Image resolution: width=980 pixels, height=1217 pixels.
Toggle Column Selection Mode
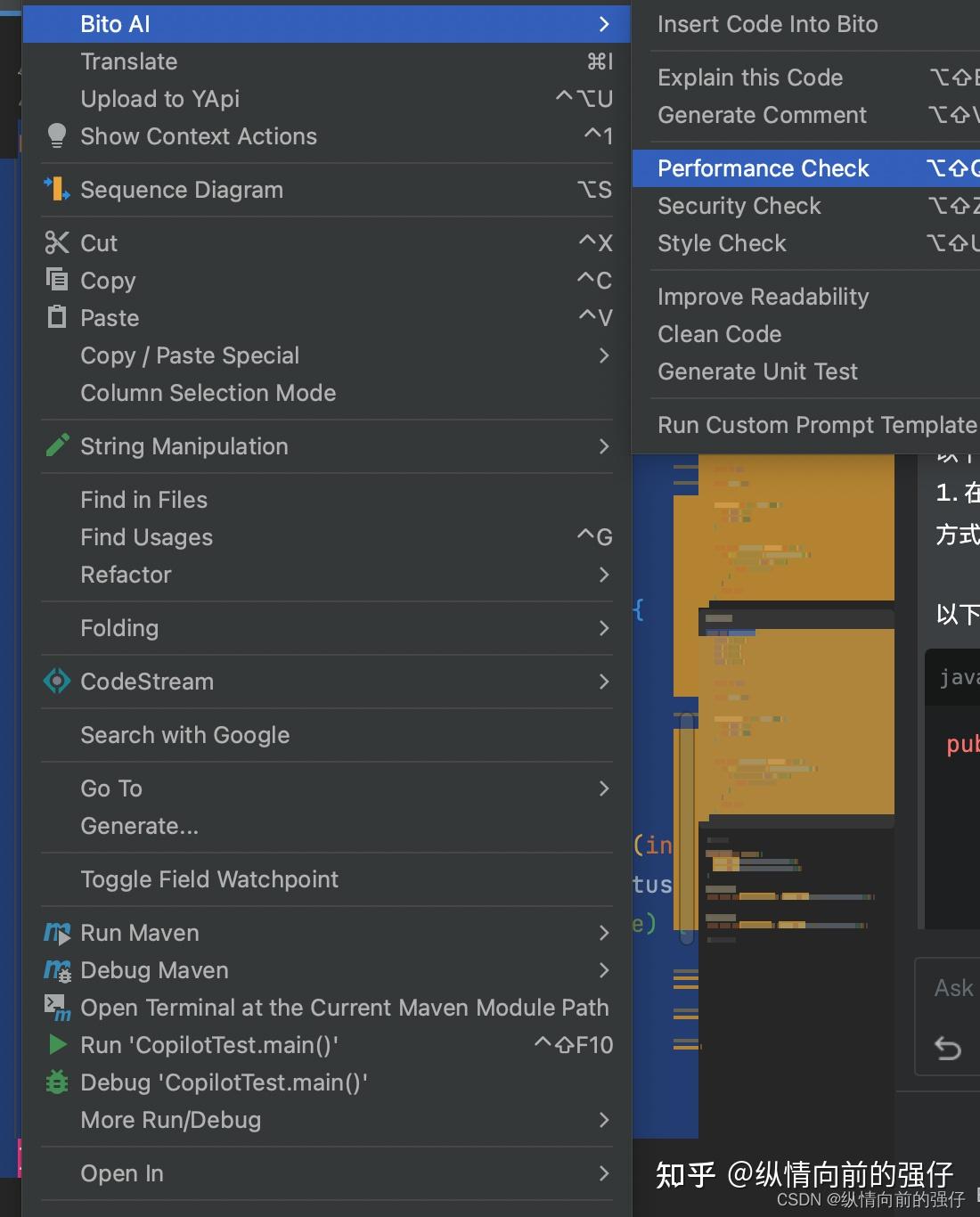tap(208, 393)
